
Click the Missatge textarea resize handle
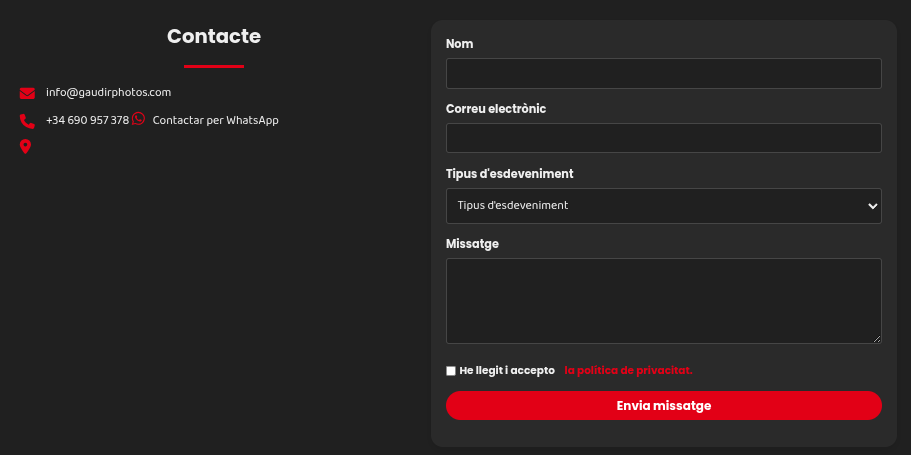(x=877, y=339)
